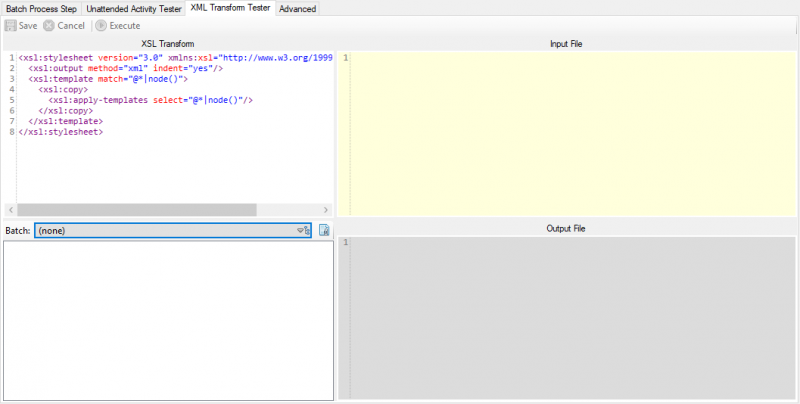The width and height of the screenshot is (800, 404).
Task: Click the XSL right scroll arrow
Action: point(326,210)
